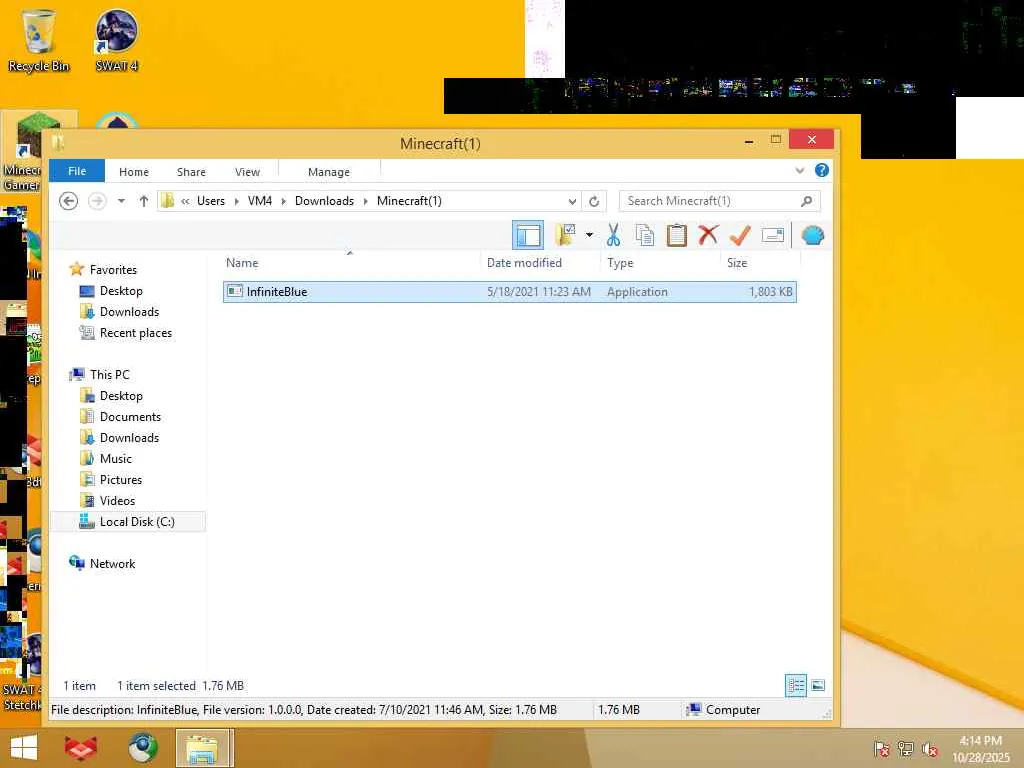Click the red X Delete icon
The width and height of the screenshot is (1024, 768).
[x=708, y=234]
